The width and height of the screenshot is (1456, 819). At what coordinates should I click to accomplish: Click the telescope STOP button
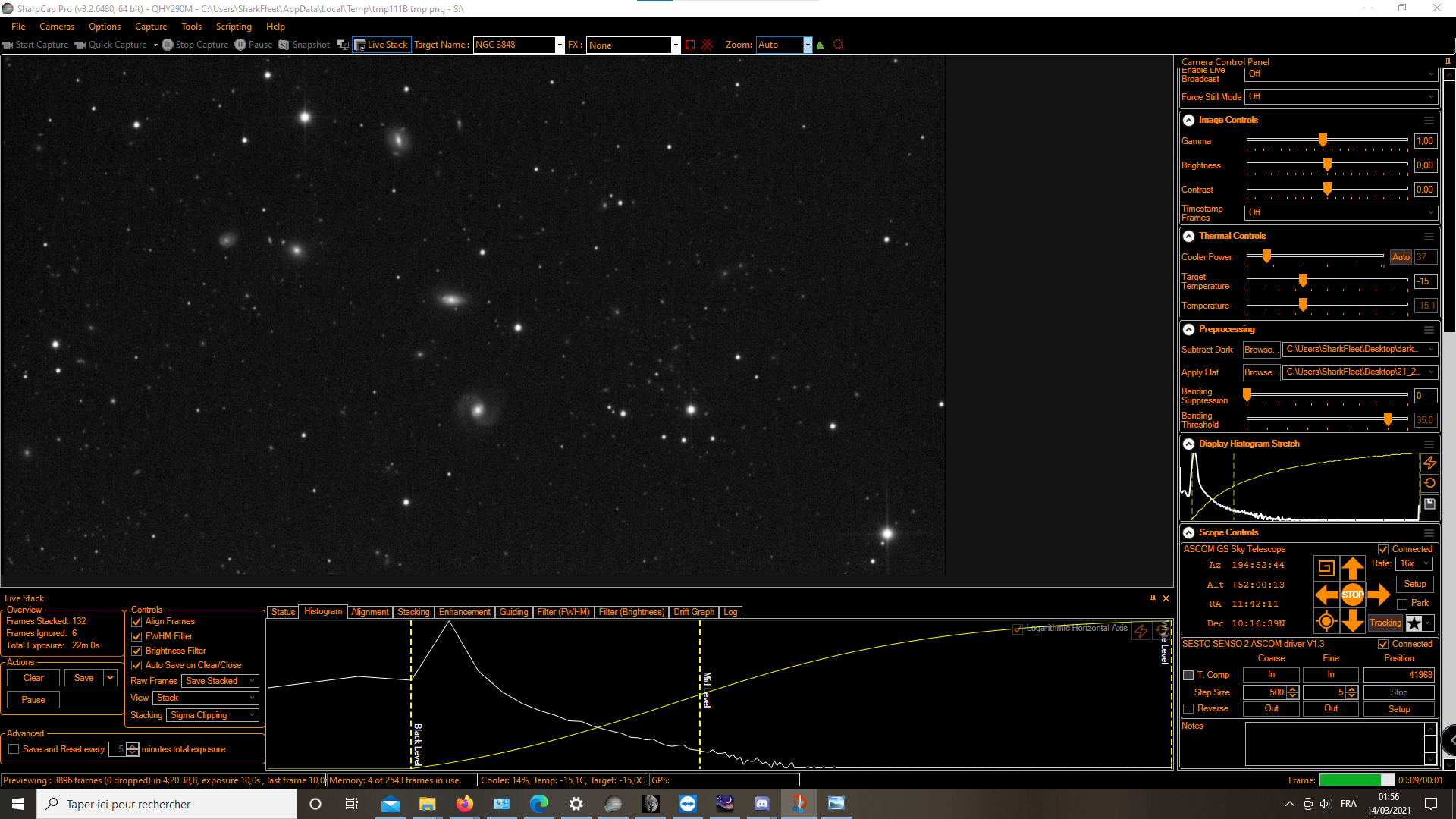tap(1352, 595)
